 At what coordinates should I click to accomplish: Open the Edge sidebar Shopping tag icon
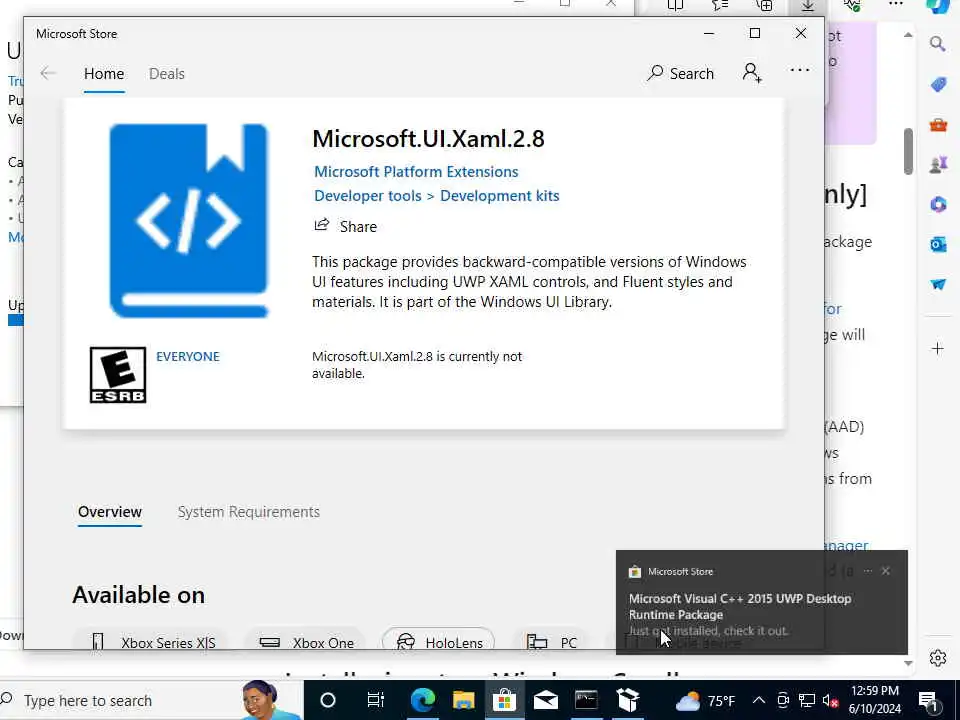point(938,84)
